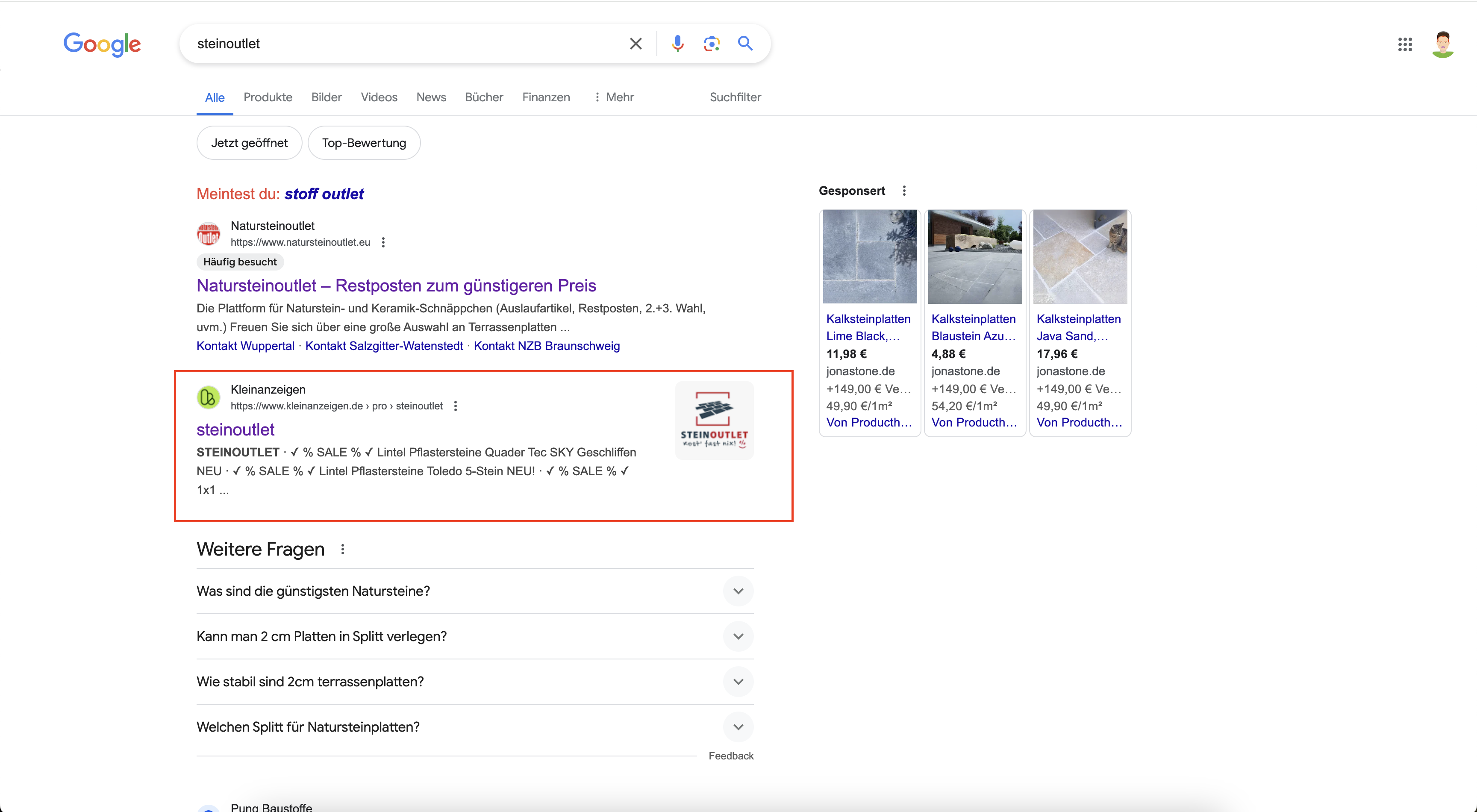Click the Google logo
Image resolution: width=1477 pixels, height=812 pixels.
coord(102,44)
